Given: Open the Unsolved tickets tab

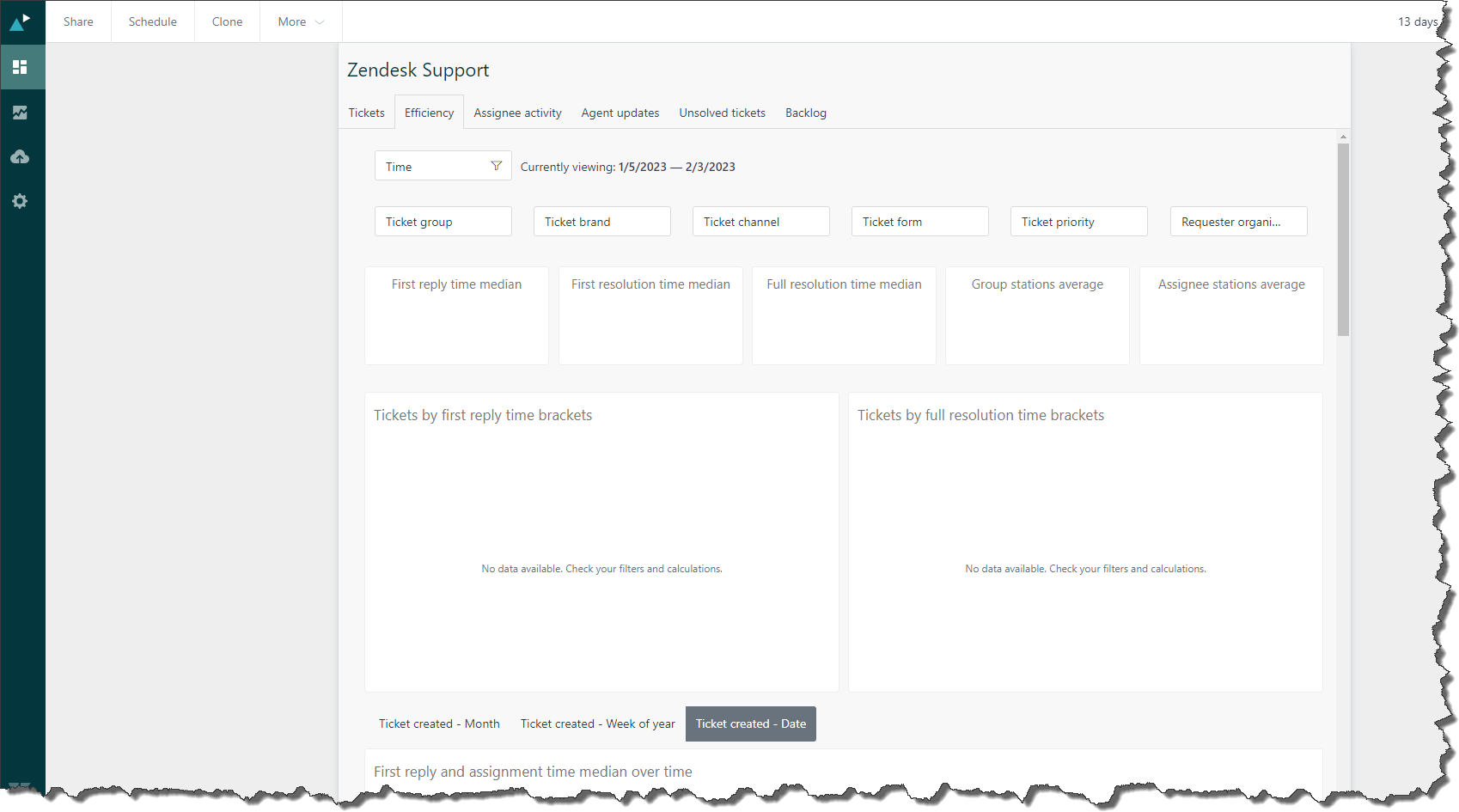Looking at the screenshot, I should point(722,113).
